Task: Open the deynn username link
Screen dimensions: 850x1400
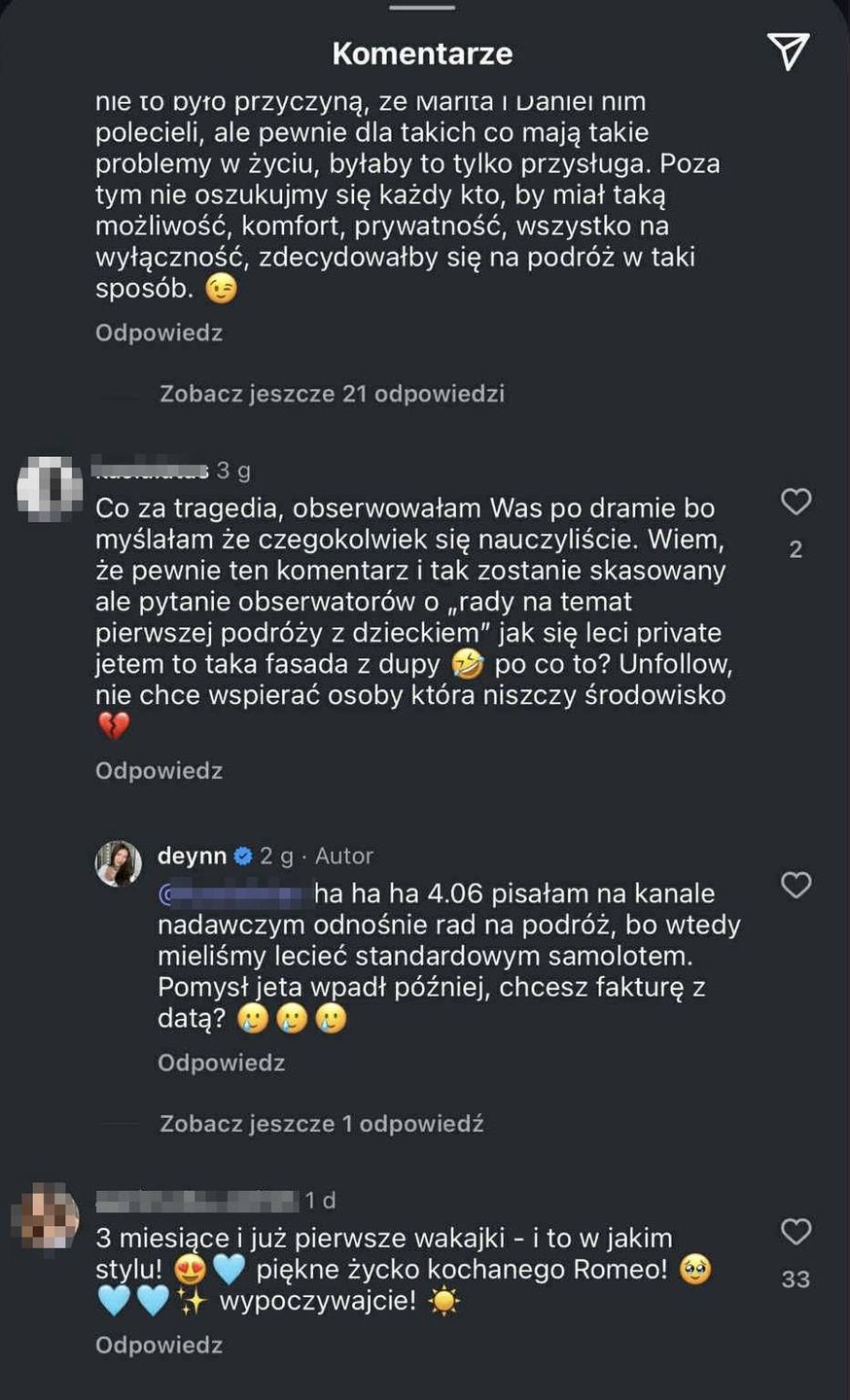Action: point(192,857)
